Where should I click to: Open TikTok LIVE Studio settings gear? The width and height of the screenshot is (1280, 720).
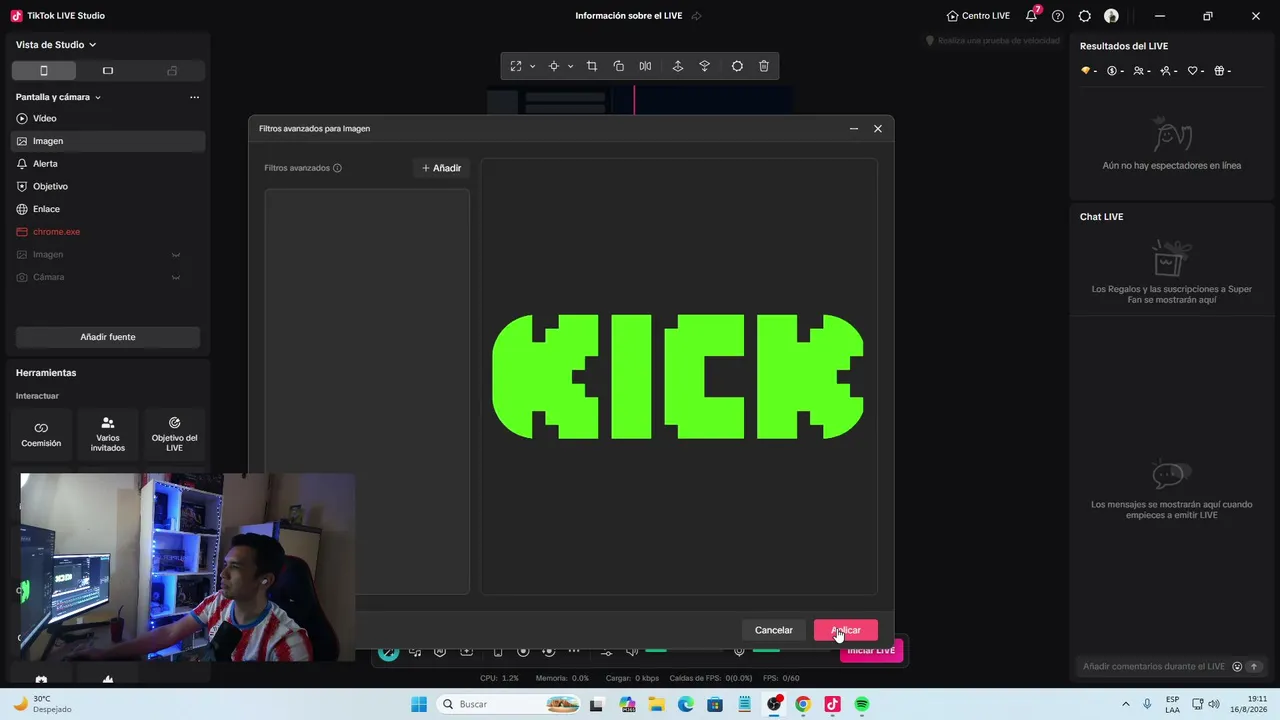pos(1084,16)
